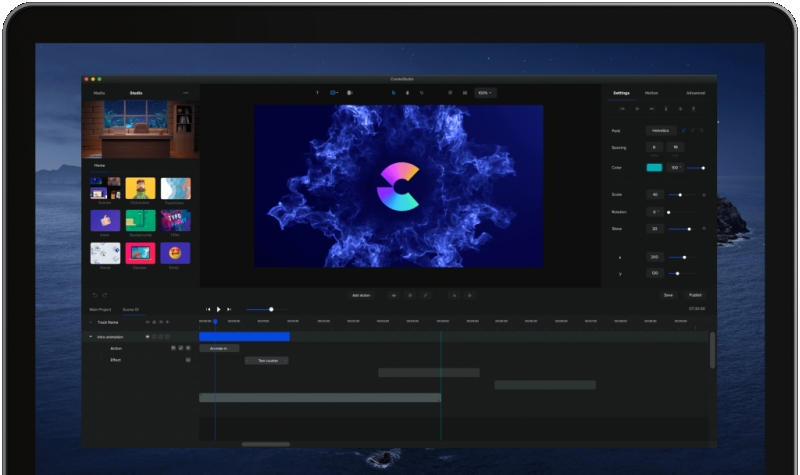
Task: Open the 100% zoom dropdown
Action: point(484,93)
